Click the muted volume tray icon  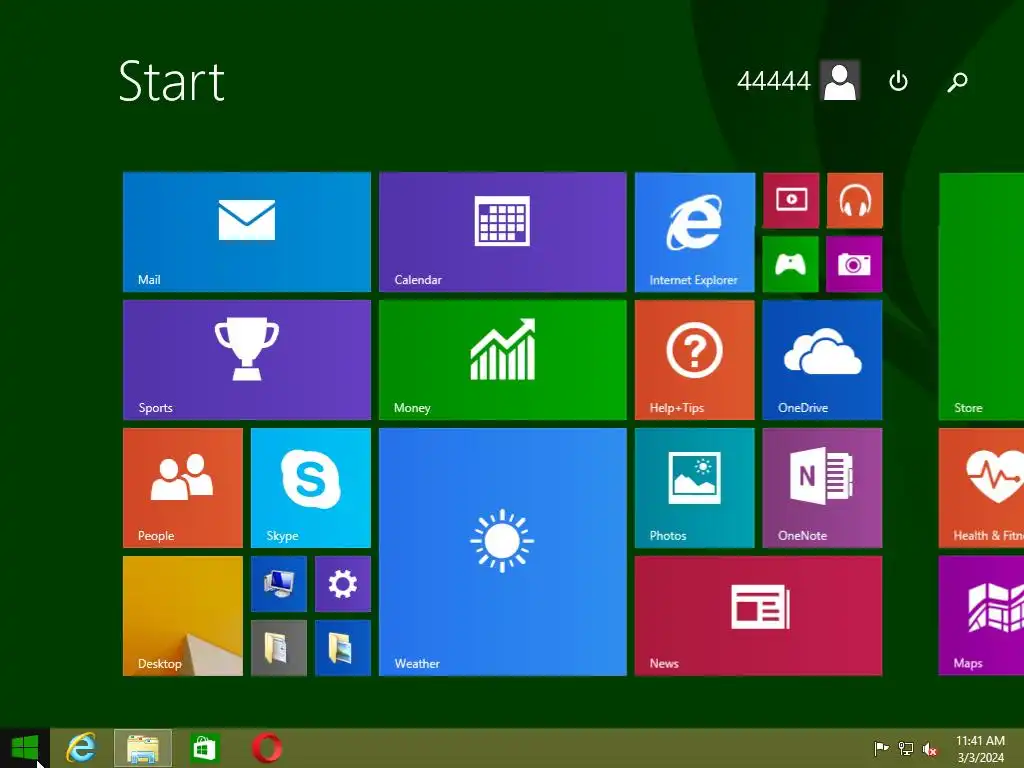[930, 749]
